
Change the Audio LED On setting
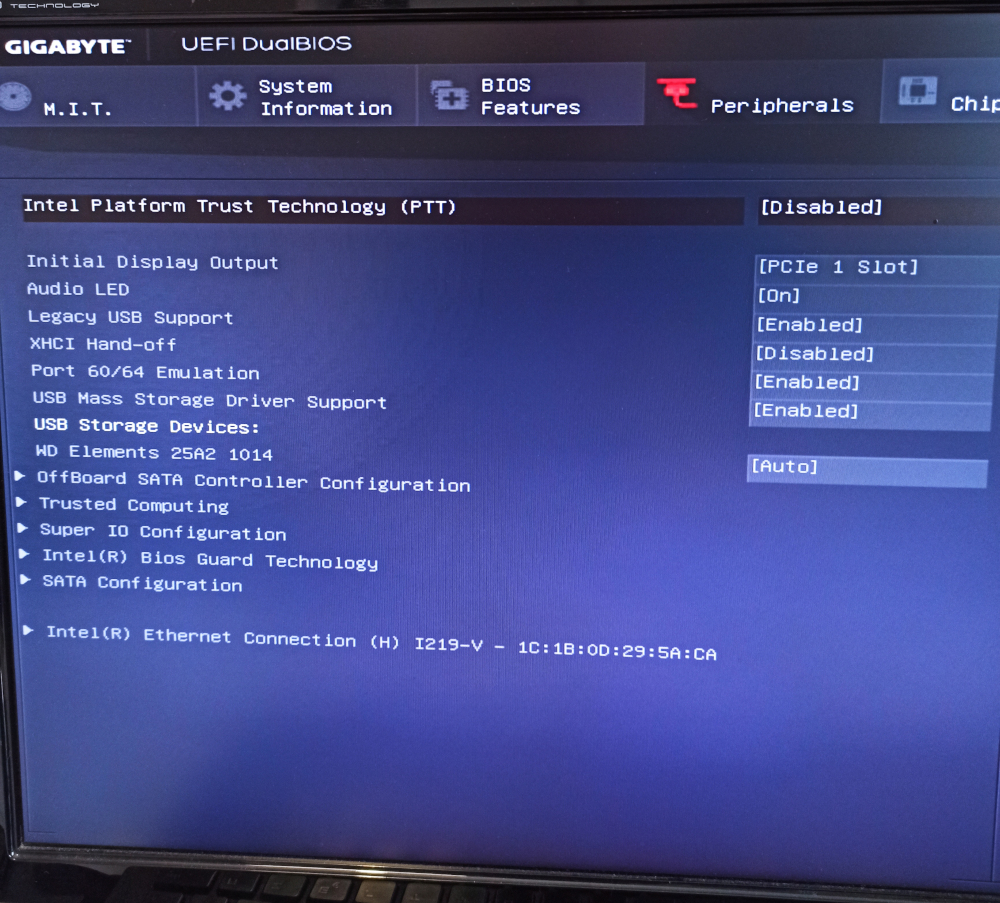(x=779, y=296)
